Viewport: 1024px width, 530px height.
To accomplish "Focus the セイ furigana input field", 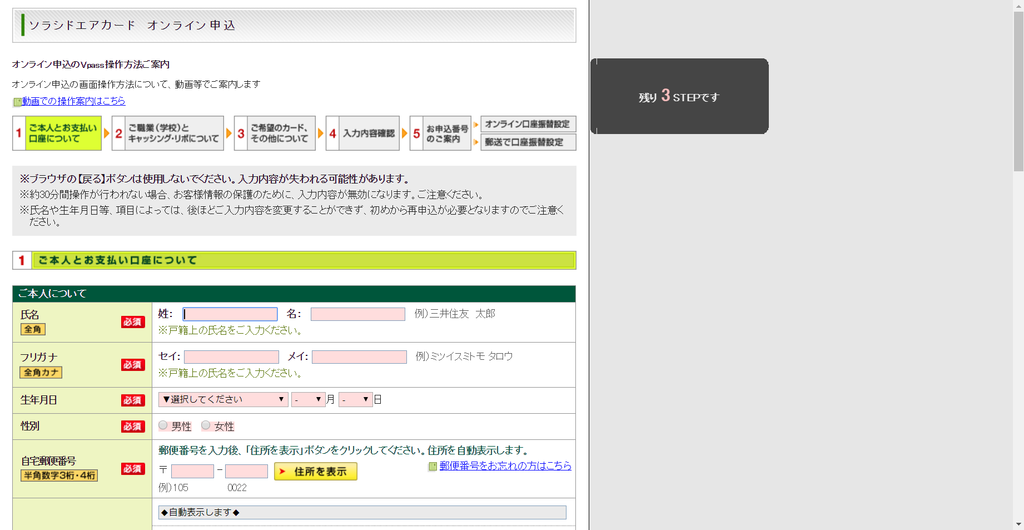I will pos(231,357).
